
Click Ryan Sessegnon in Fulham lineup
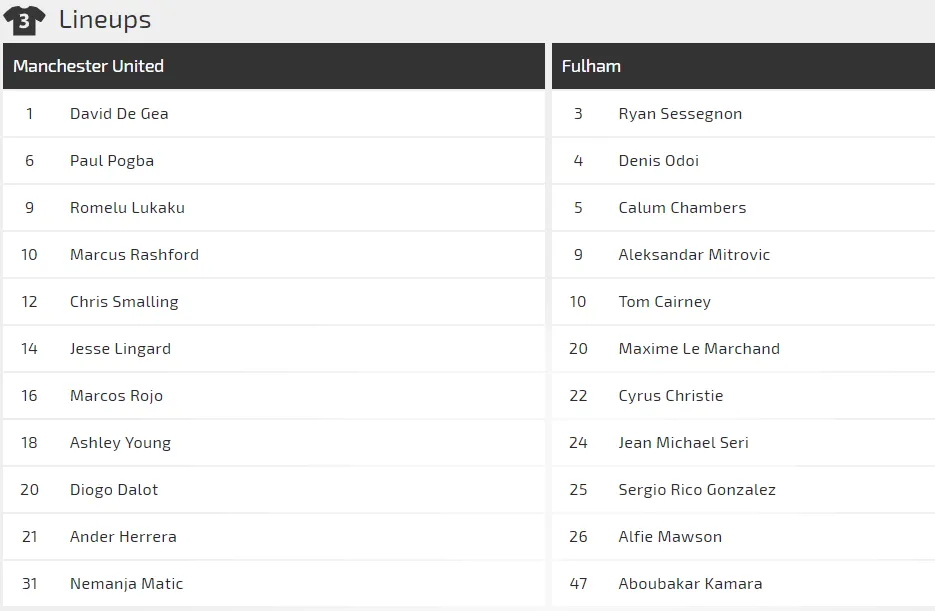[x=680, y=114]
